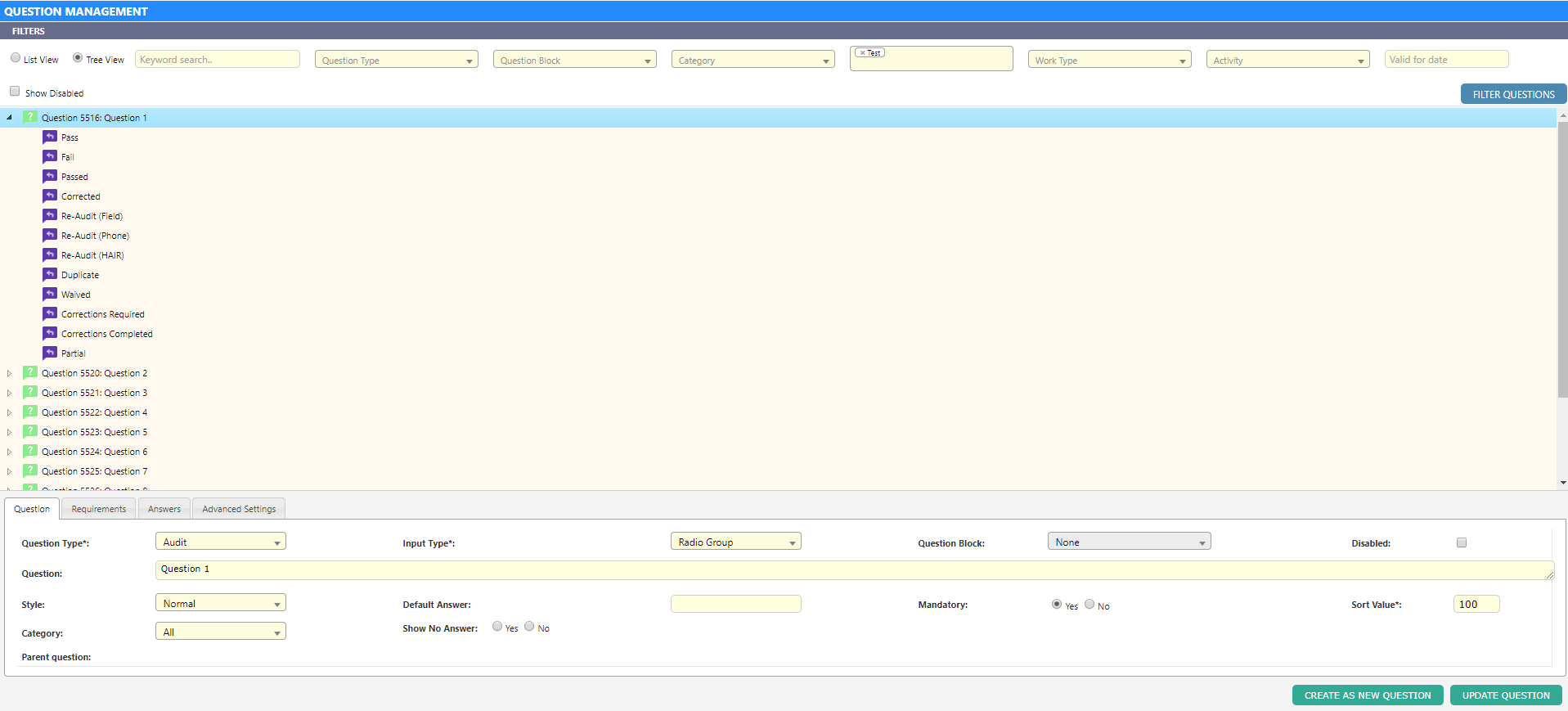This screenshot has width=1568, height=711.
Task: Set Mandatory to No
Action: [x=1090, y=605]
